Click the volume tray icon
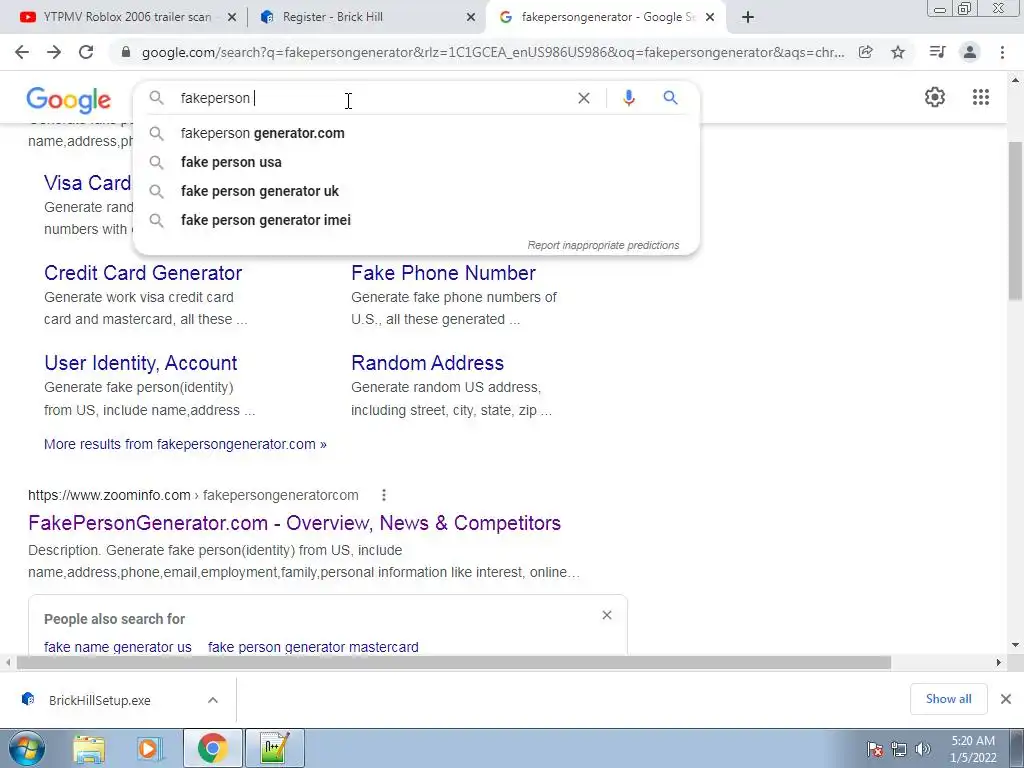1024x768 pixels. click(923, 749)
